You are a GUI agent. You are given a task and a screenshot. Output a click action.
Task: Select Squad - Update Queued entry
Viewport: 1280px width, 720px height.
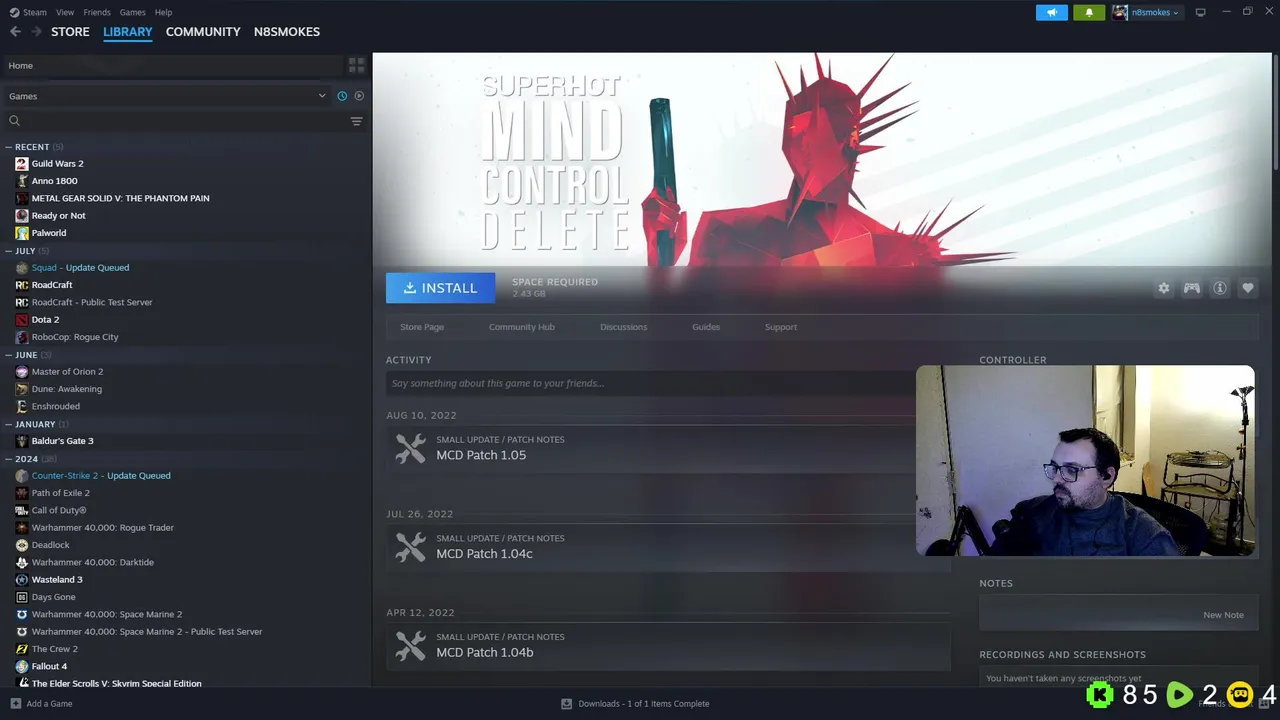(x=80, y=268)
